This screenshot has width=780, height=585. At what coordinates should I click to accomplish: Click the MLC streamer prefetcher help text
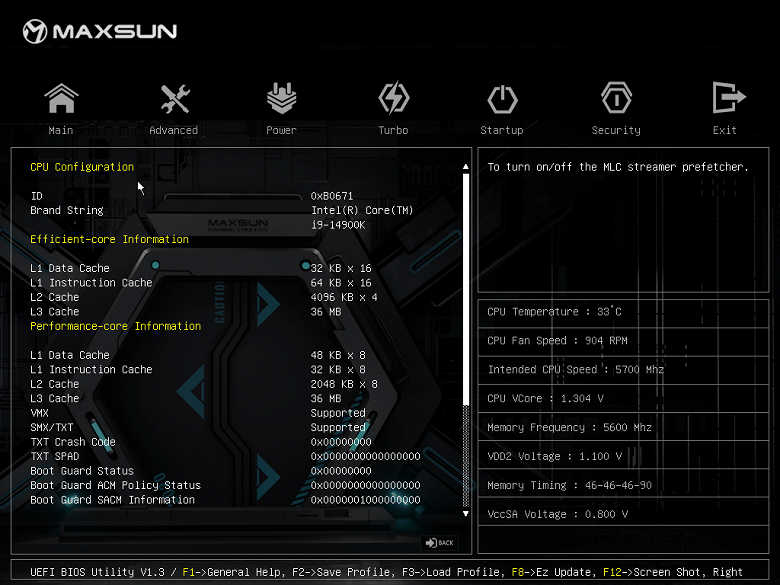(x=618, y=167)
